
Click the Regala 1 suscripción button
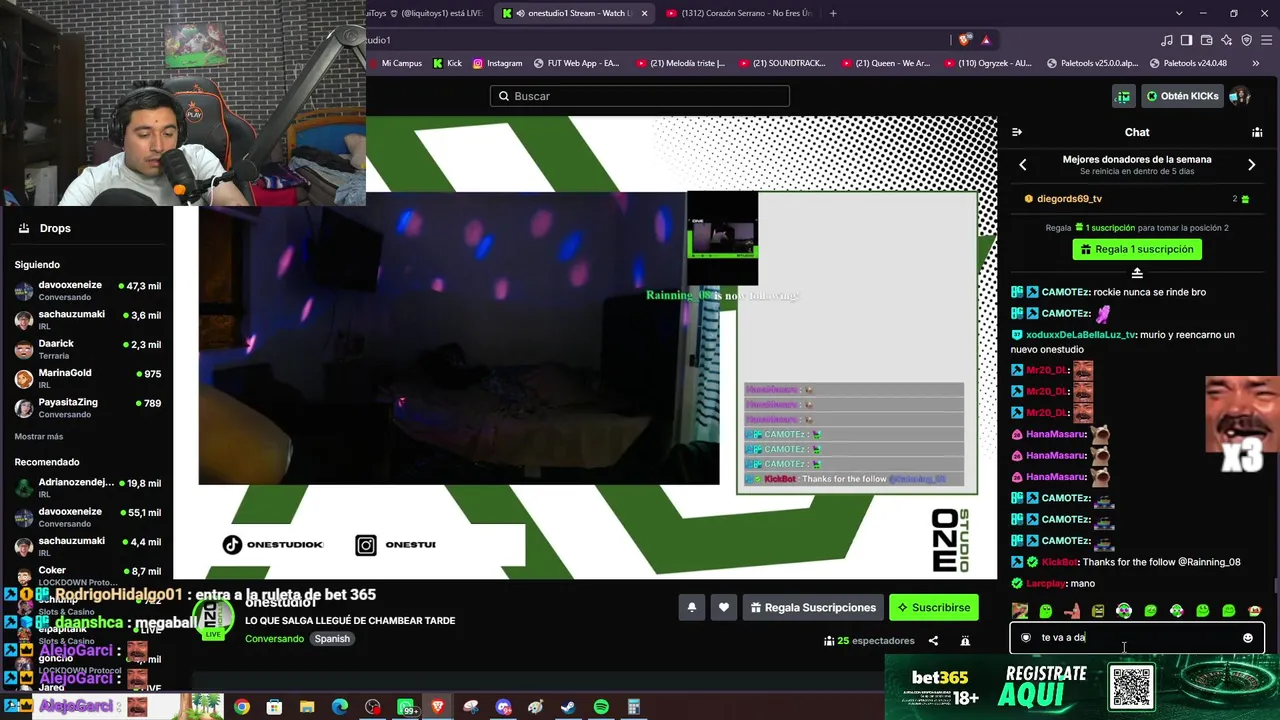tap(1137, 249)
